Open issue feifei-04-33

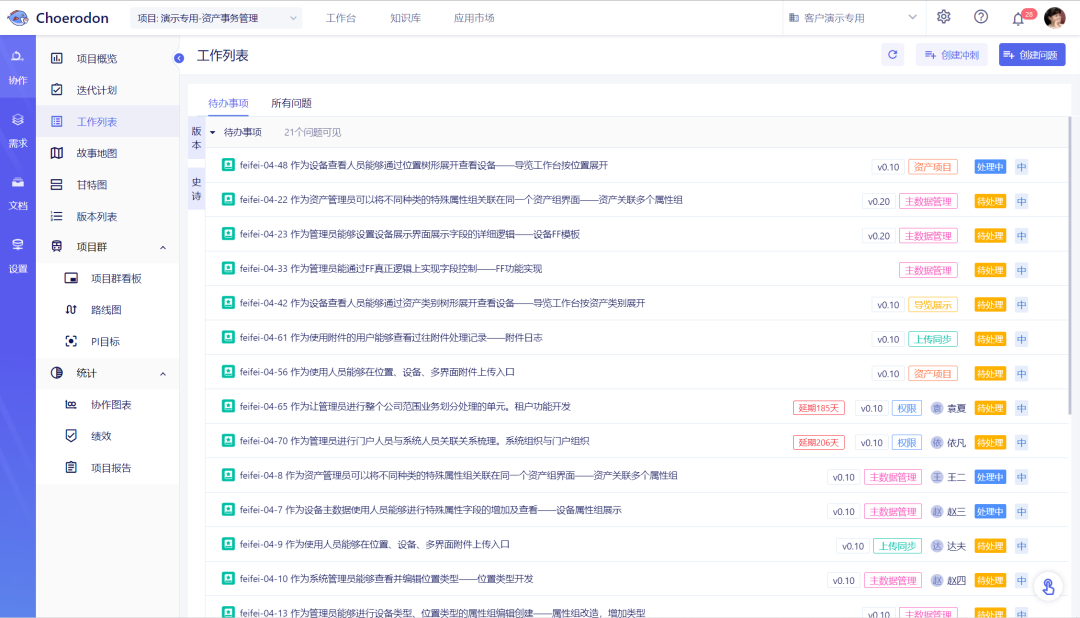[x=391, y=269]
